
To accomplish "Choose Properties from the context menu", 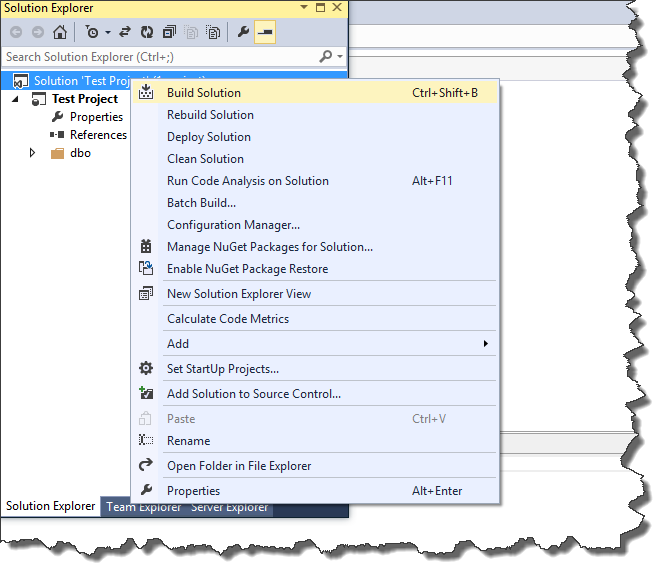I will tap(315, 491).
